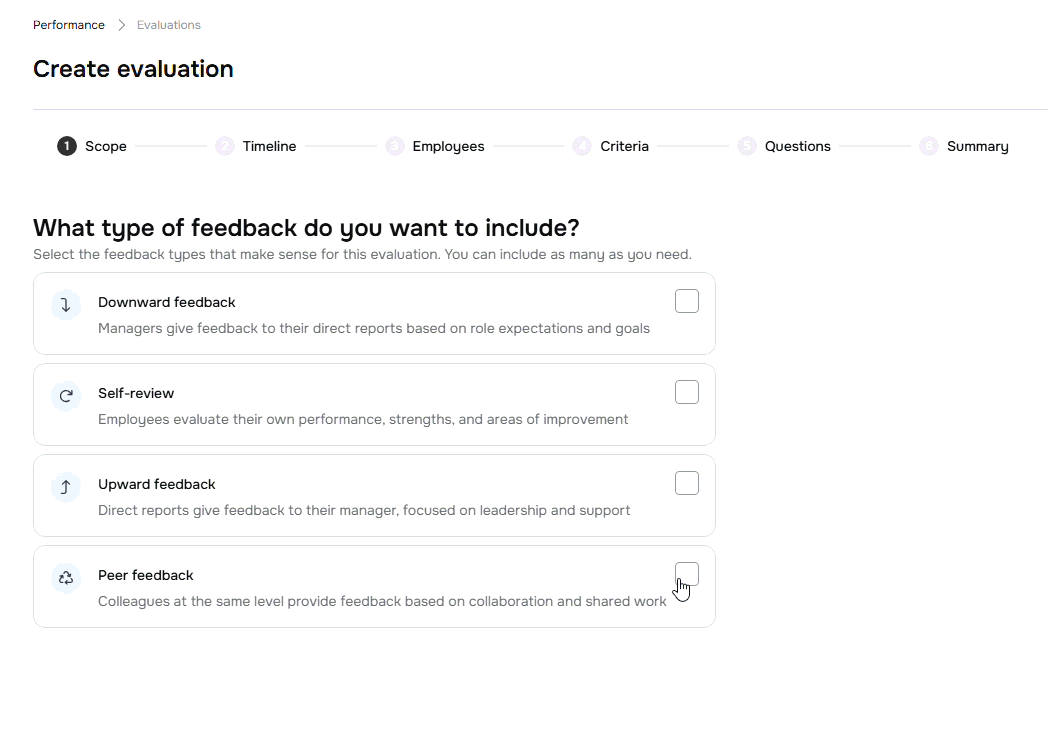This screenshot has height=734, width=1048.
Task: Click the step 1 Scope number badge
Action: click(x=67, y=146)
